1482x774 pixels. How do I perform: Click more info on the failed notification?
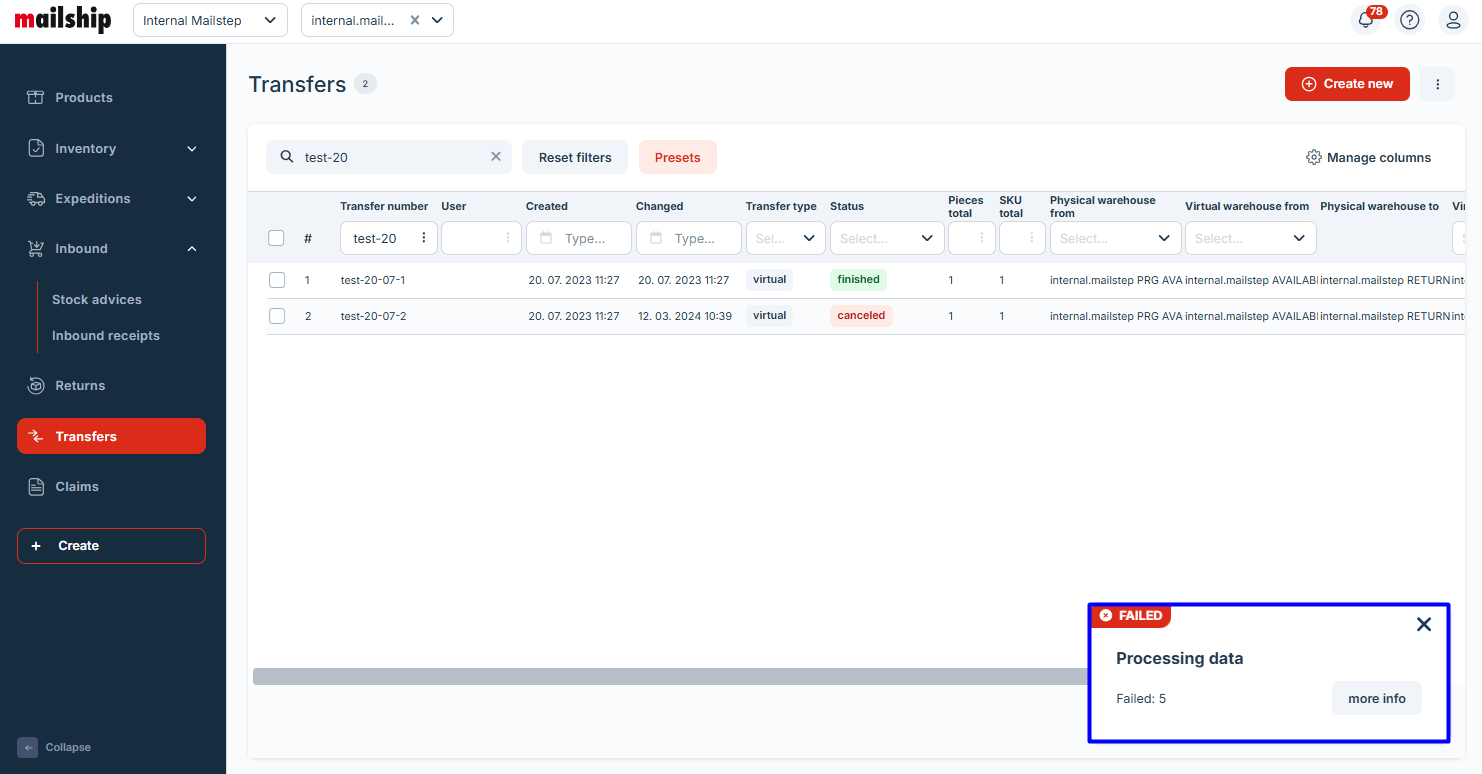(1376, 699)
